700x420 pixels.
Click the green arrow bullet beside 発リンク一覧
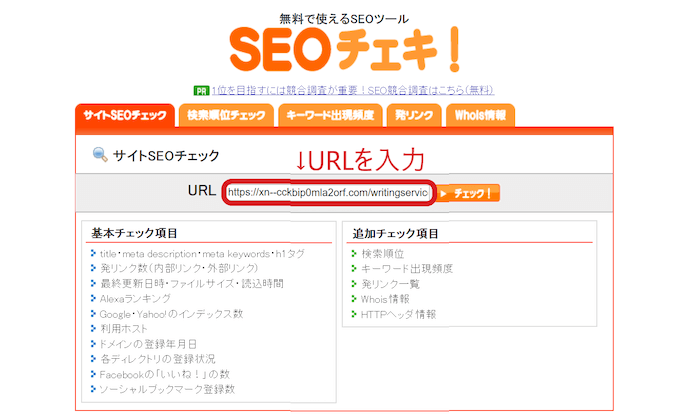coord(354,283)
